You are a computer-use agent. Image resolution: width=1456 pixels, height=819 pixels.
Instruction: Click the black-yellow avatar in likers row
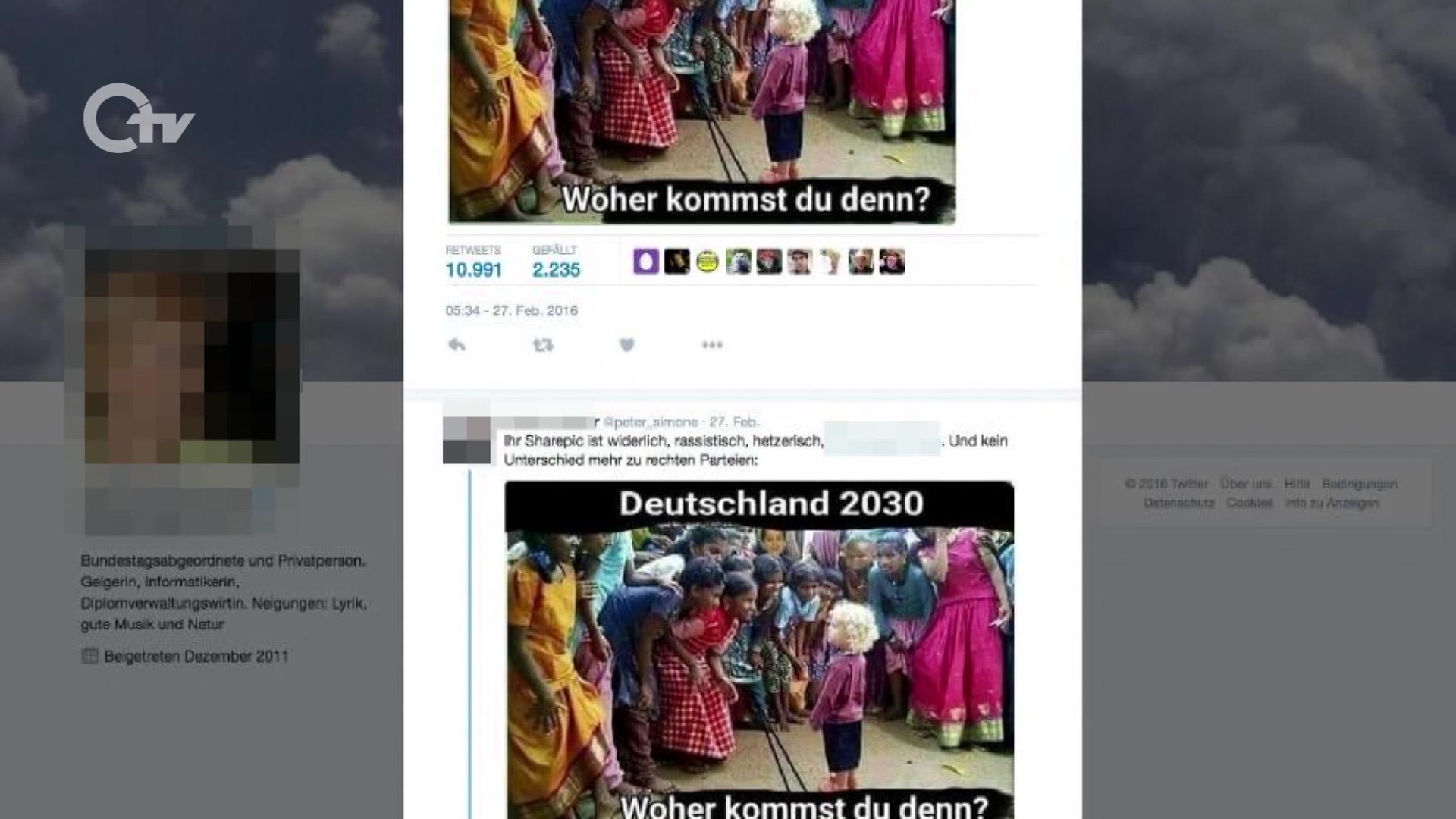pos(677,262)
